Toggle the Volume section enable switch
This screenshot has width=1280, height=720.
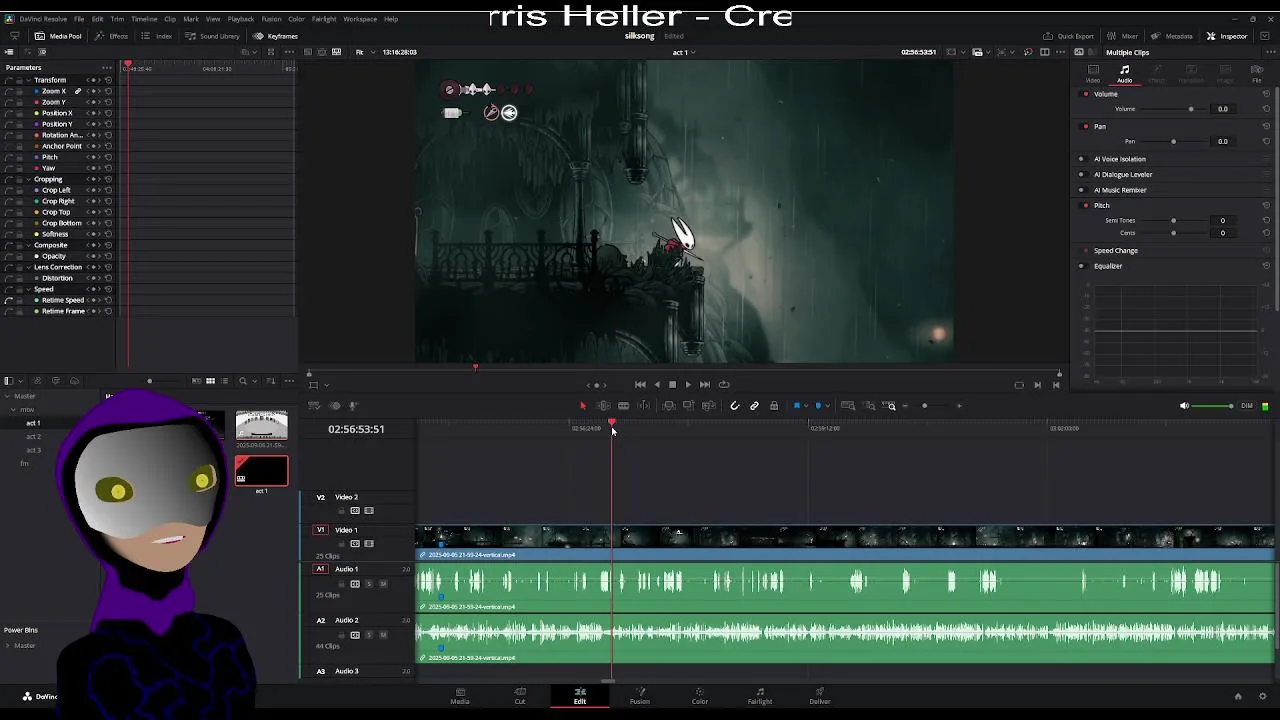[x=1086, y=94]
